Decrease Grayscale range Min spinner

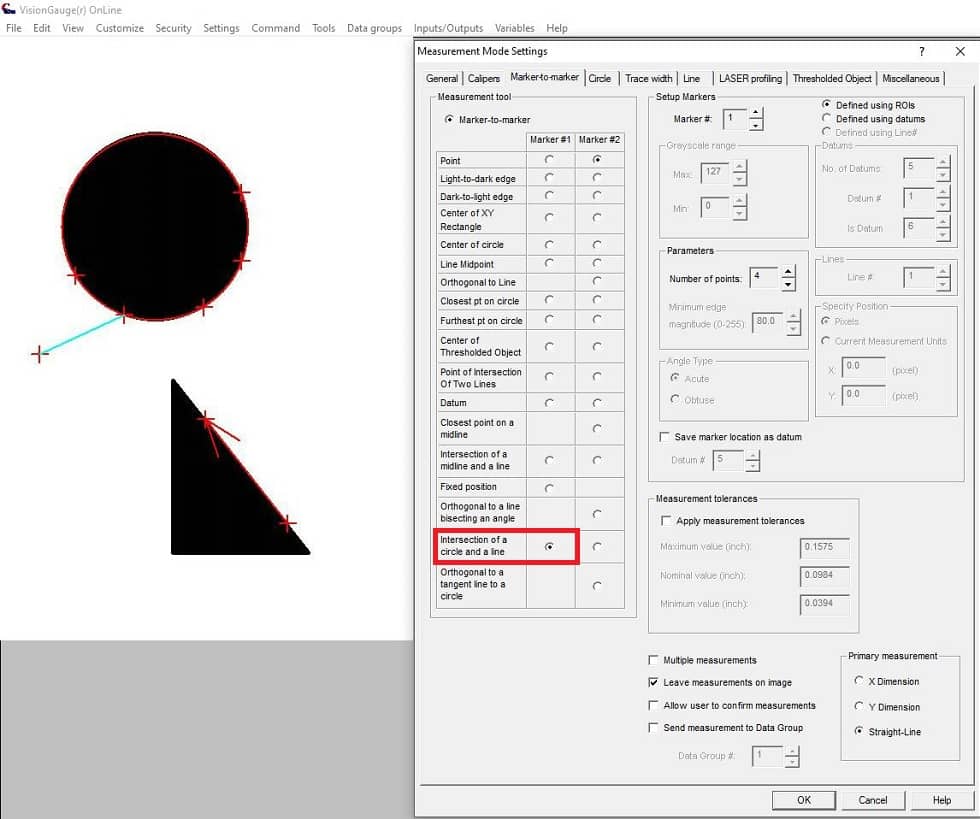[x=740, y=213]
